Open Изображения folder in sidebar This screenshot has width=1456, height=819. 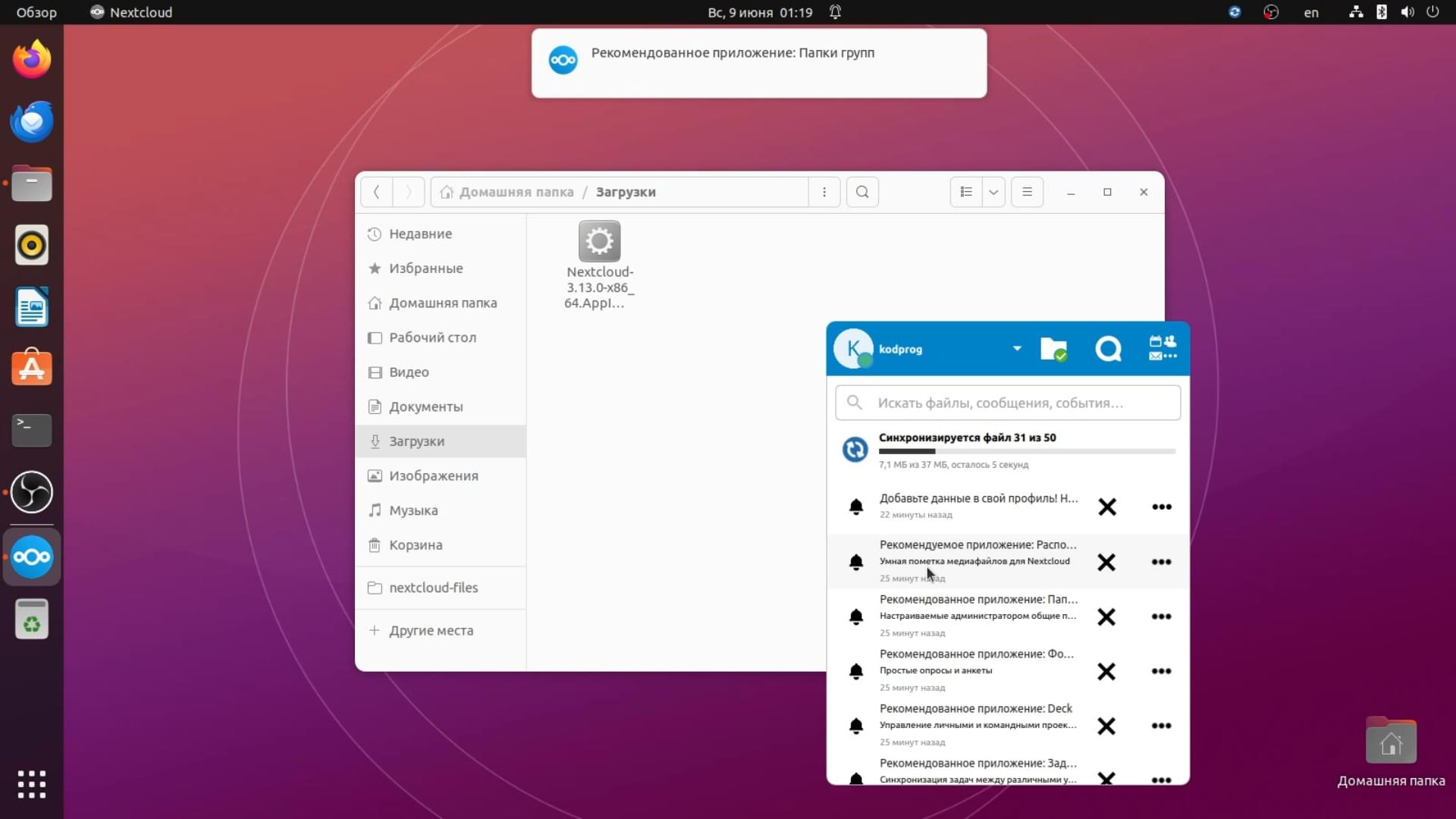441,475
